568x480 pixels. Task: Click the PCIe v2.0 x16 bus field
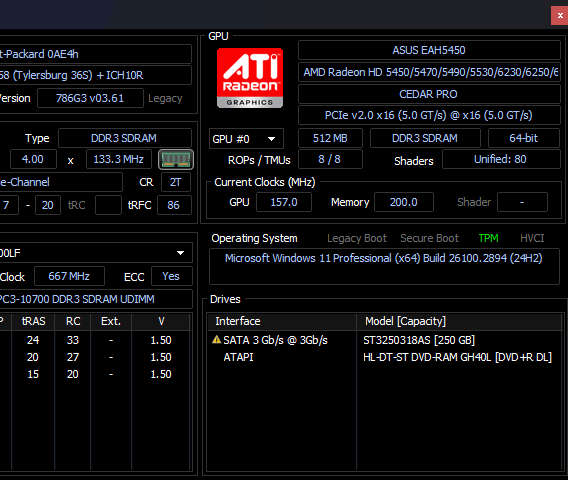click(x=429, y=115)
